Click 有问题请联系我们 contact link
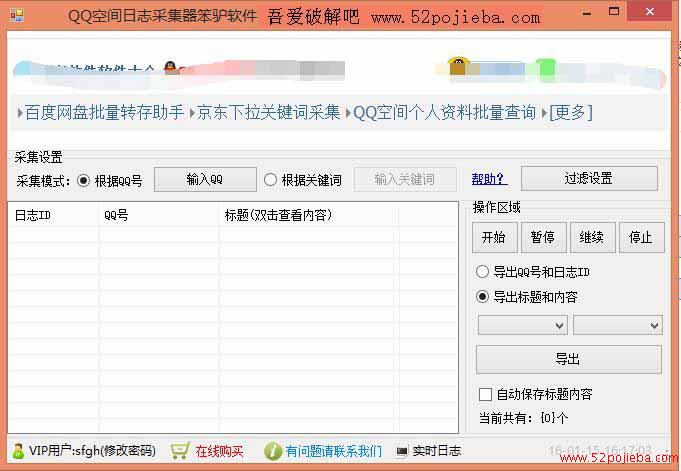This screenshot has width=681, height=471. click(x=334, y=451)
